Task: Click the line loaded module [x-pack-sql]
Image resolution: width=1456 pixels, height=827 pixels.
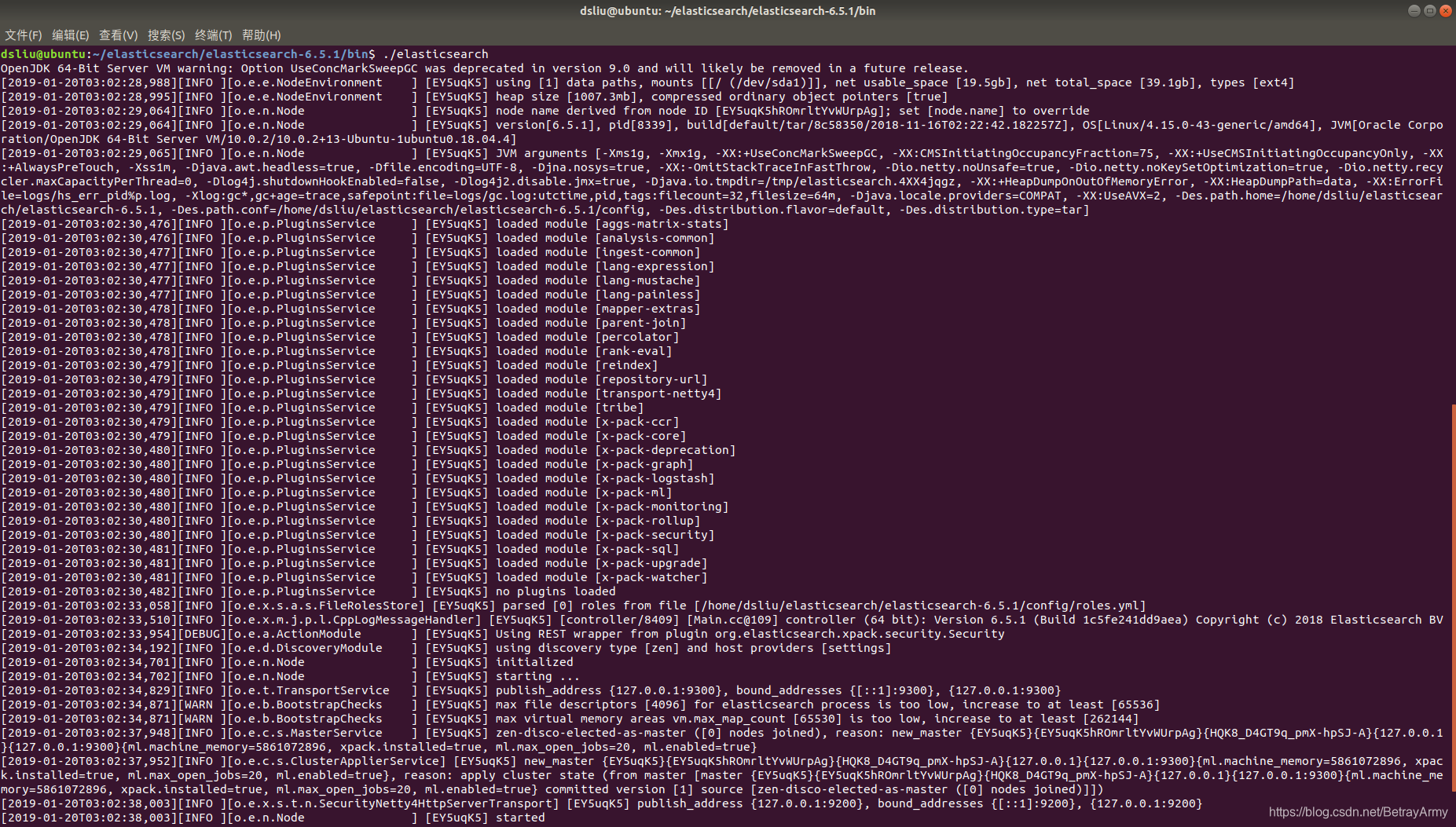Action: [340, 549]
